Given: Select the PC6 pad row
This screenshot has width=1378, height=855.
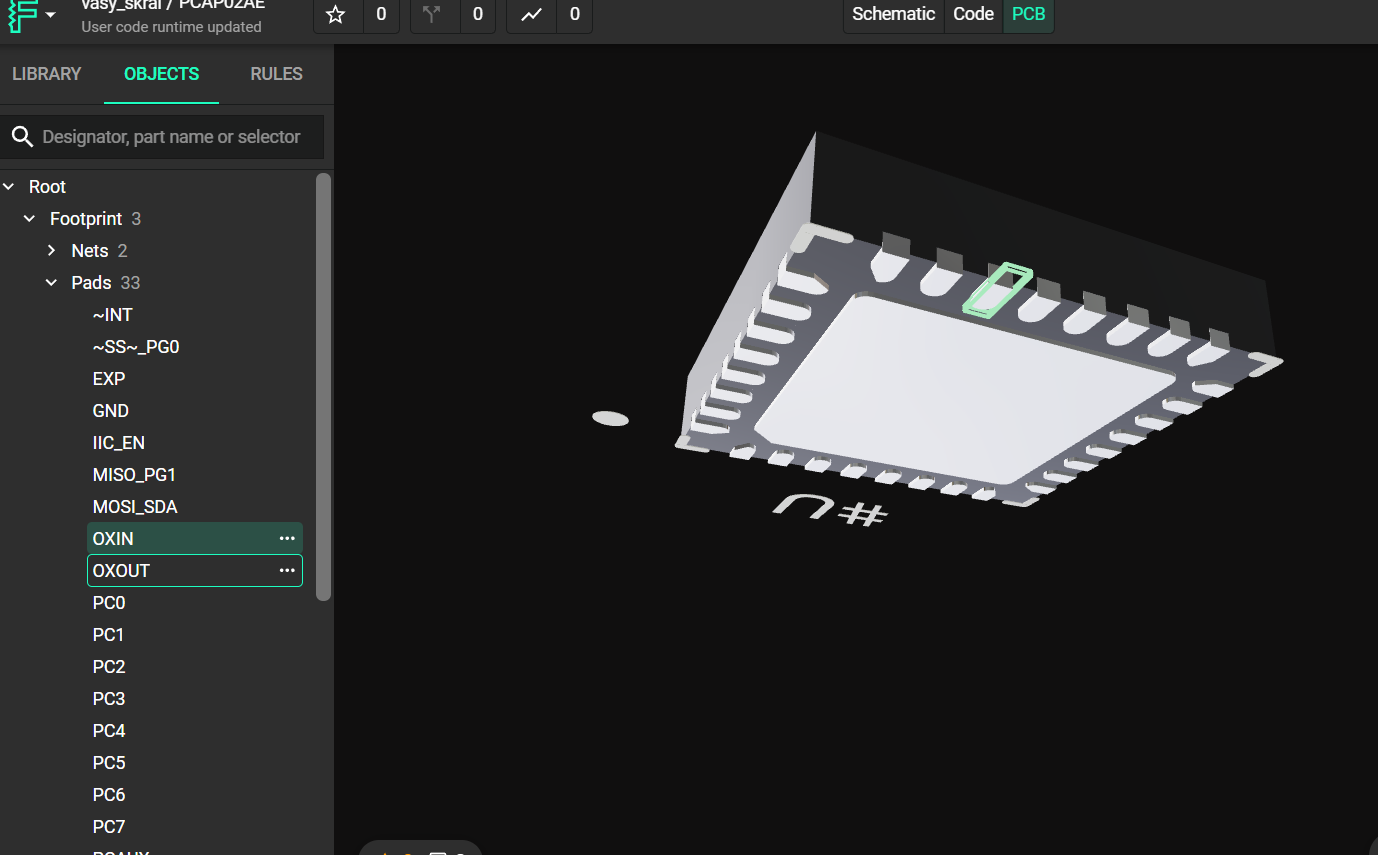Looking at the screenshot, I should [x=195, y=795].
